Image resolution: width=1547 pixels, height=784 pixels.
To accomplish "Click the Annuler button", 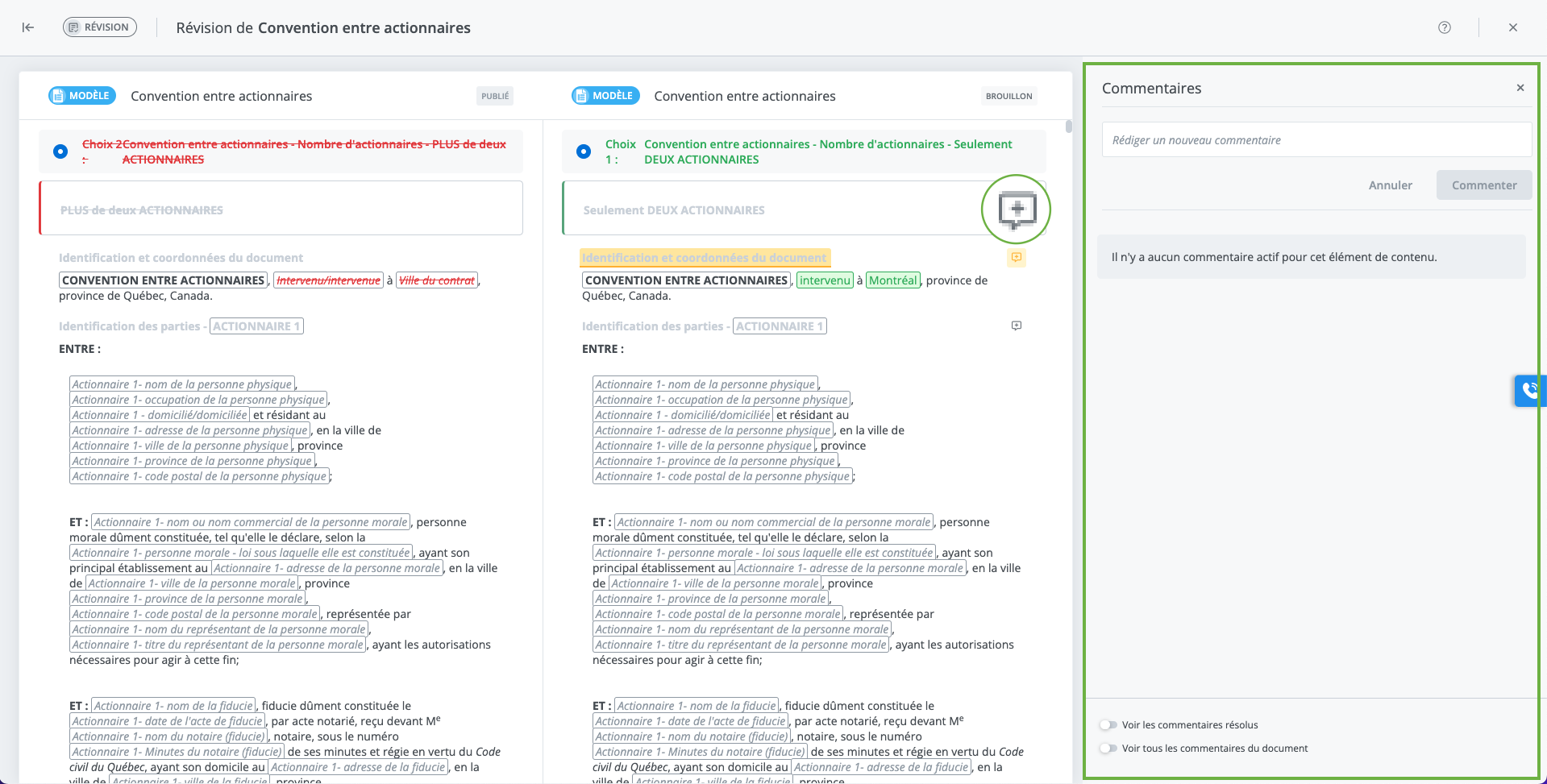I will tap(1390, 185).
